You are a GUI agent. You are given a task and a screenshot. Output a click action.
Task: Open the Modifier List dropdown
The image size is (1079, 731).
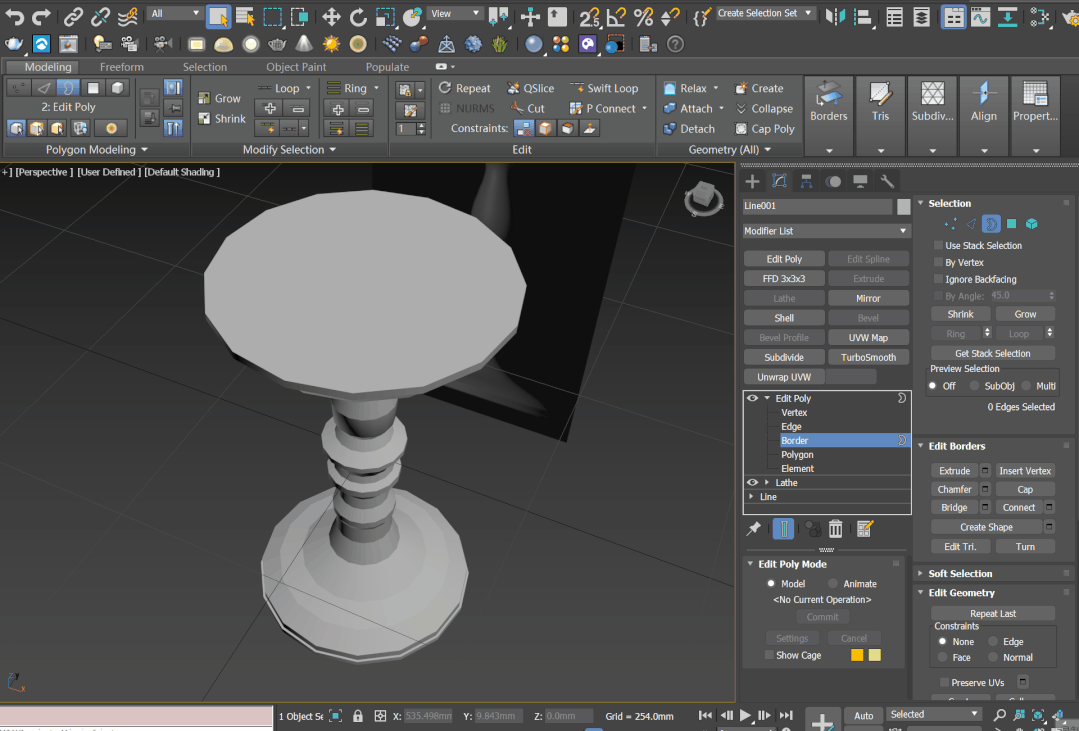(x=826, y=231)
